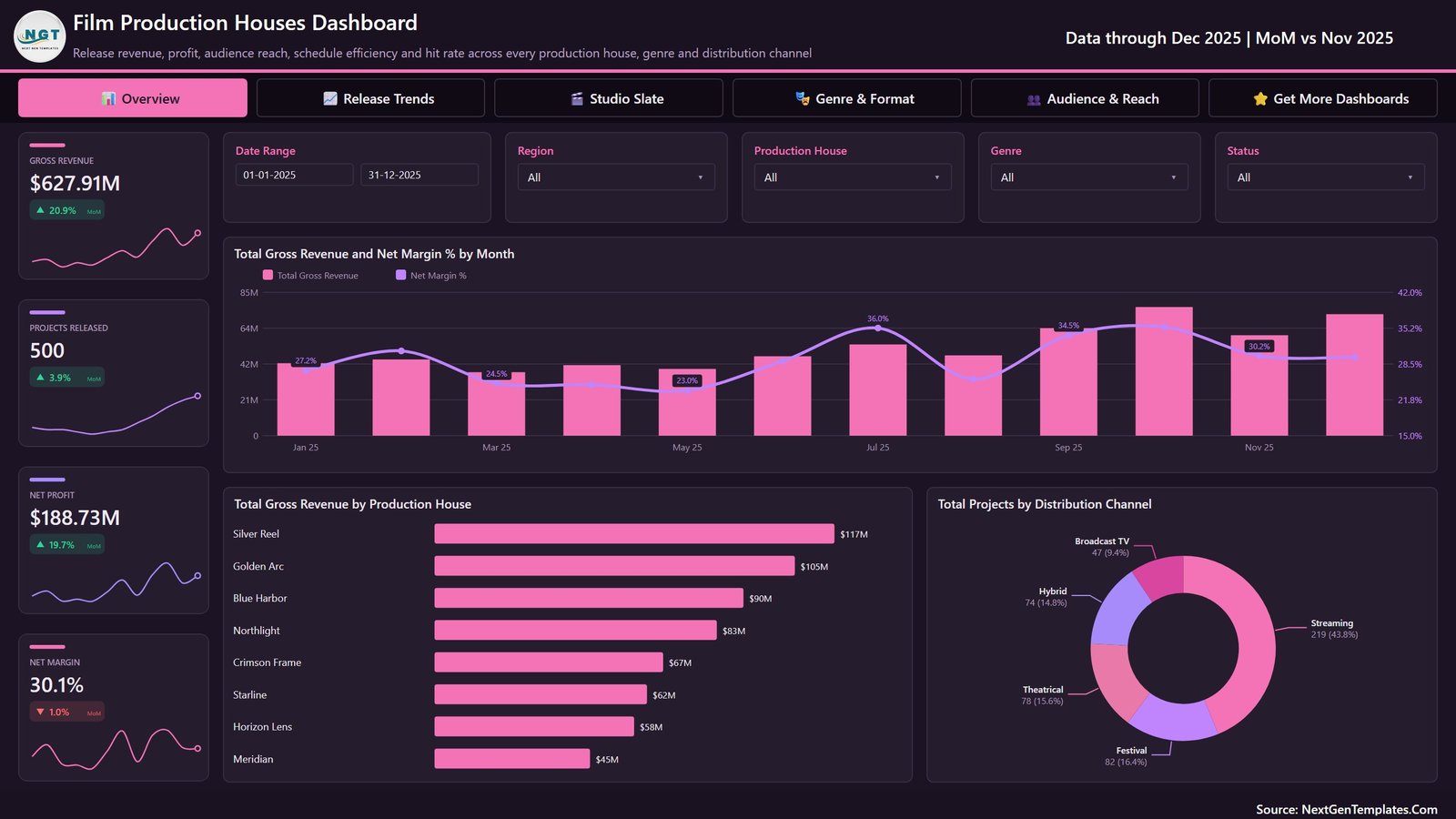Viewport: 1456px width, 819px height.
Task: Click the Festival donut segment
Action: (1174, 720)
